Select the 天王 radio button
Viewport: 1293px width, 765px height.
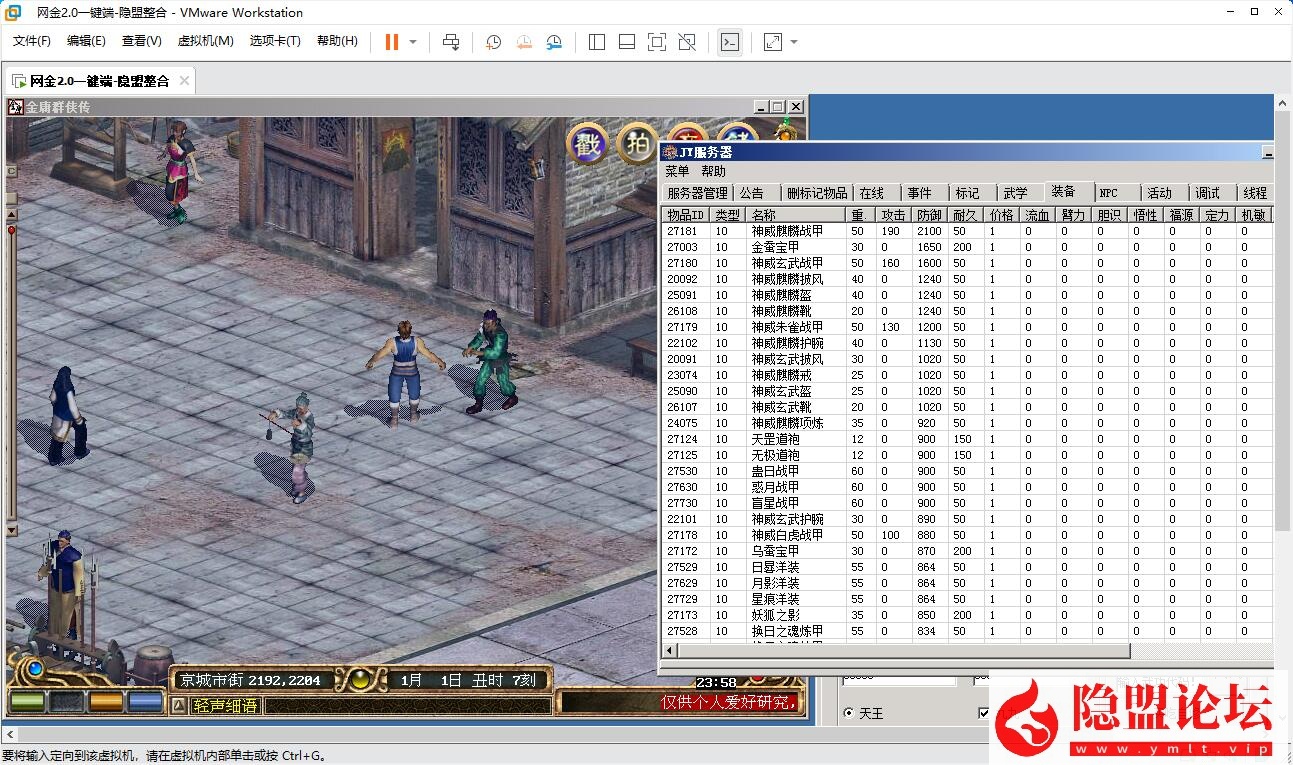pos(849,713)
